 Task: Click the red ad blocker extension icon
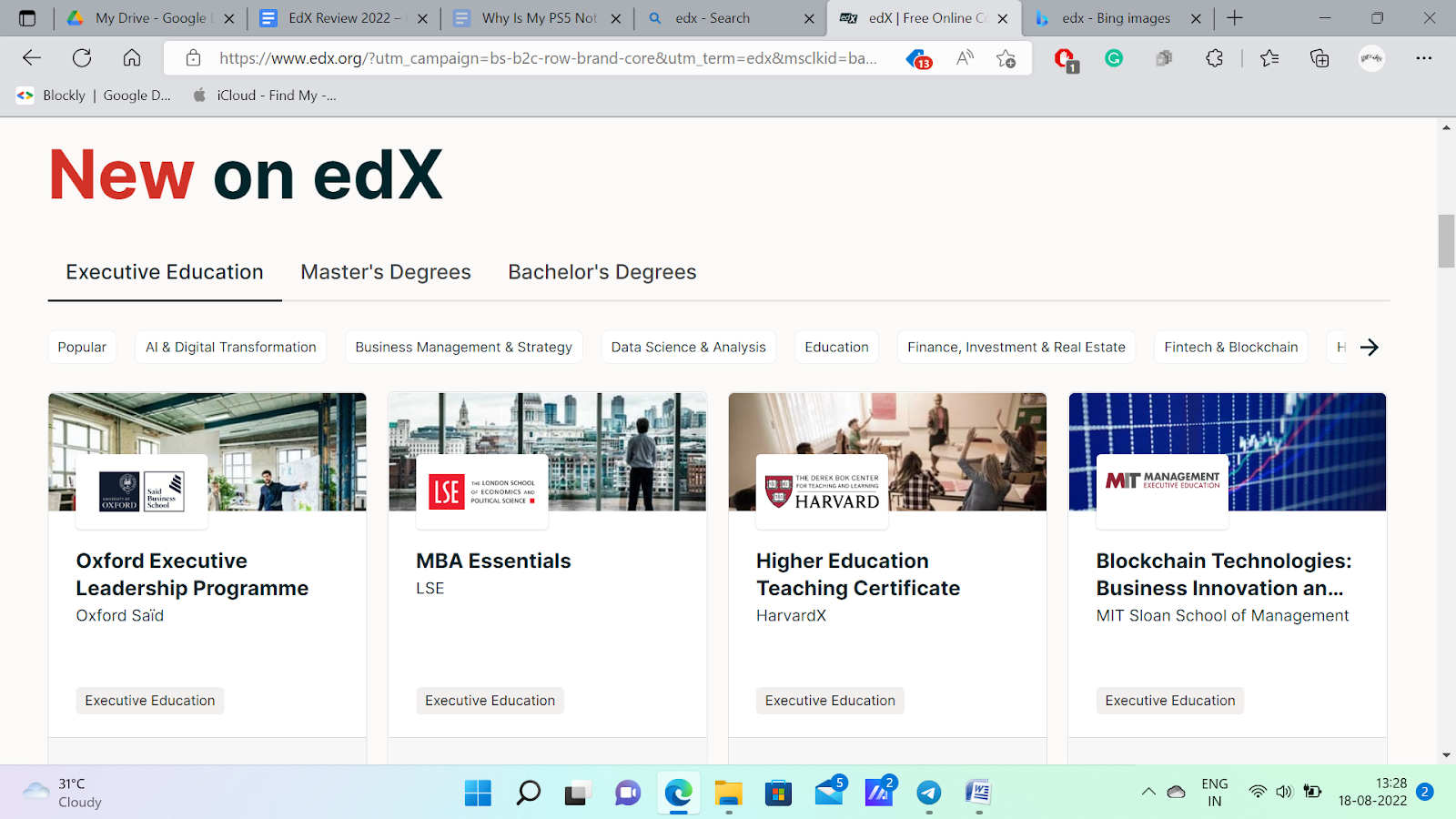[1065, 59]
